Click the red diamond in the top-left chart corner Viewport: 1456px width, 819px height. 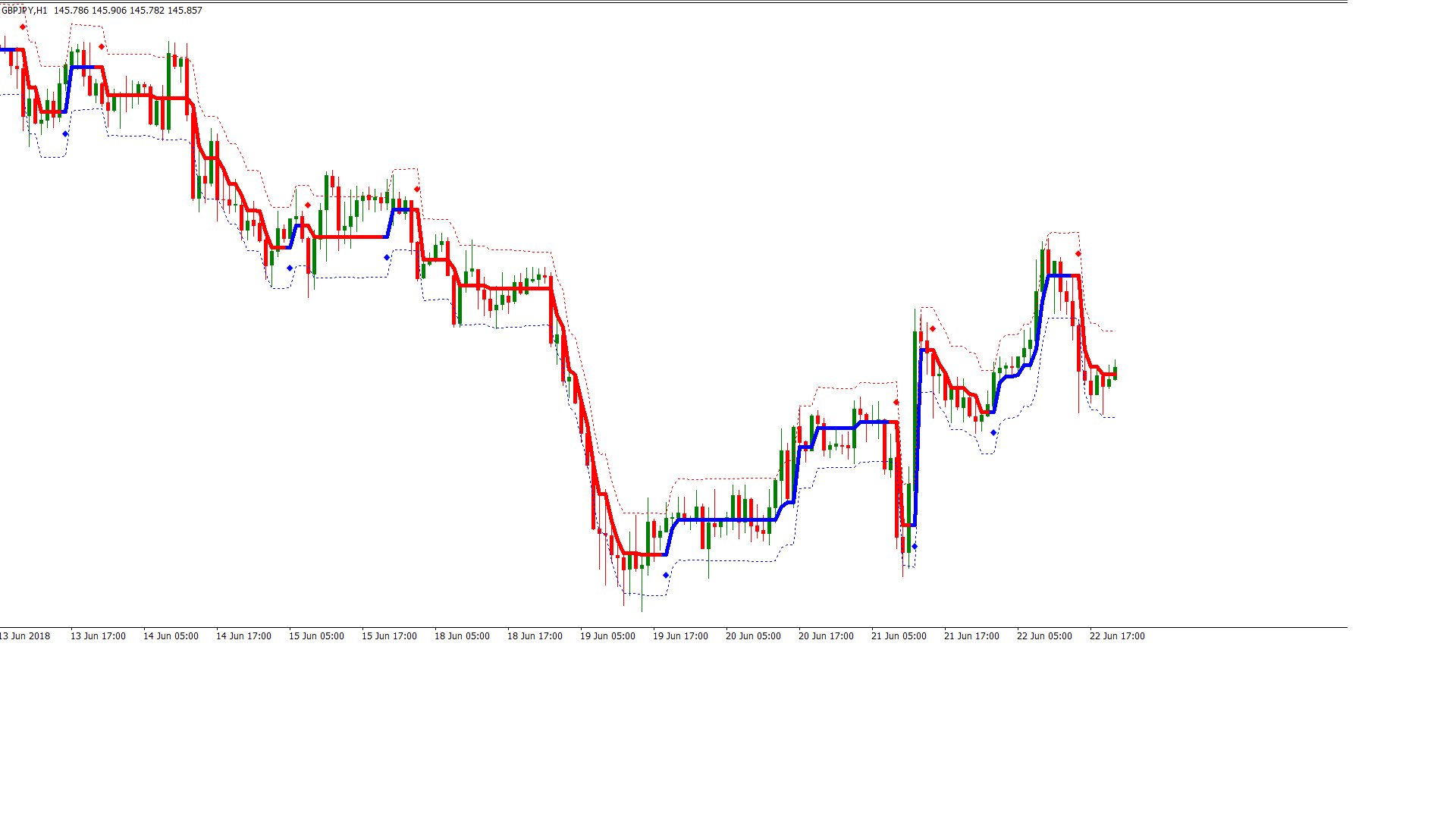point(23,27)
